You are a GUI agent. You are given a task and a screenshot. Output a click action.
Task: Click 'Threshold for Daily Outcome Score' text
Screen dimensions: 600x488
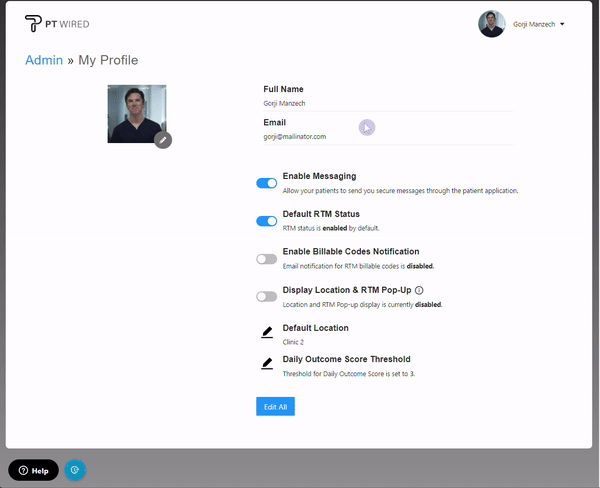pos(349,374)
